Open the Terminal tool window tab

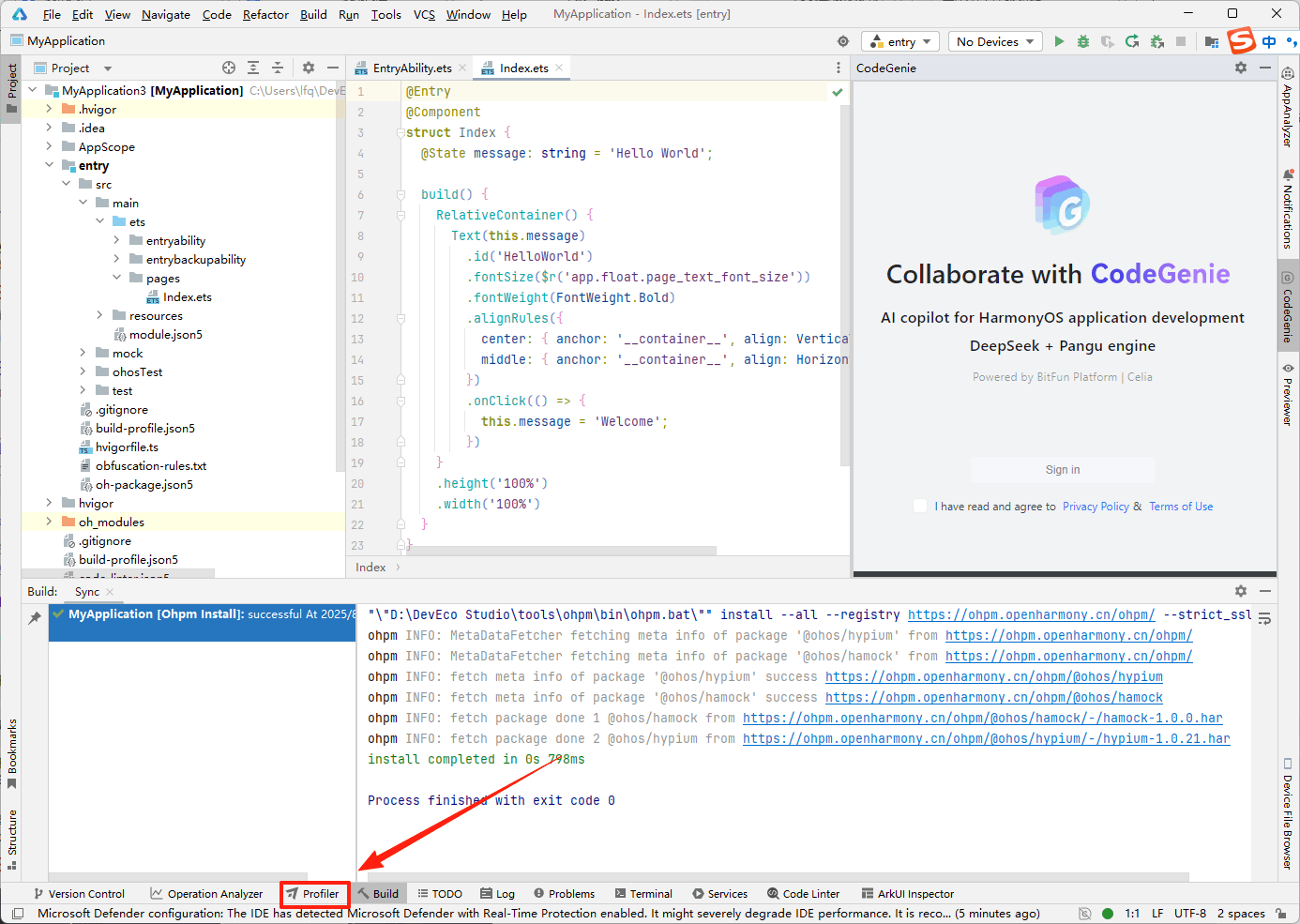point(644,894)
